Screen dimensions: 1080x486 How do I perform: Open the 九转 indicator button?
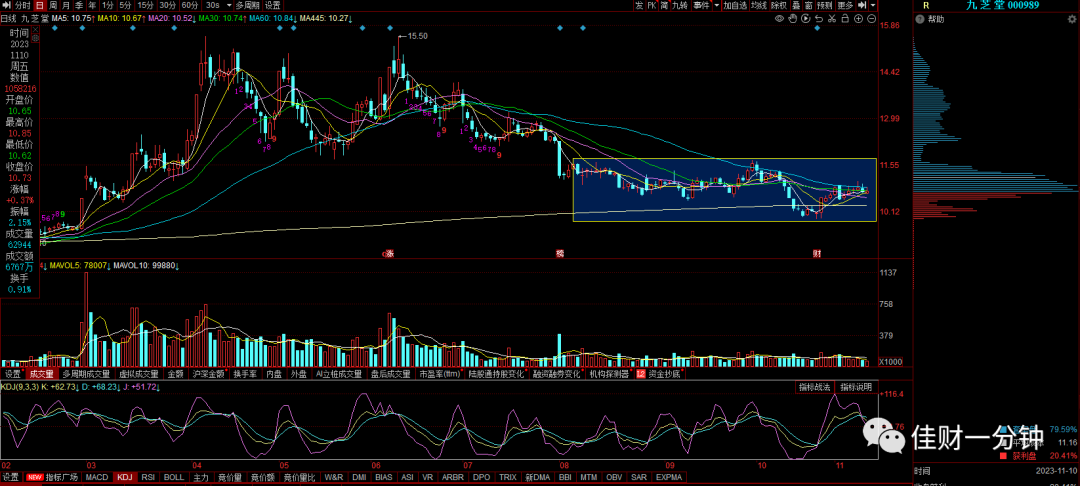click(x=680, y=5)
